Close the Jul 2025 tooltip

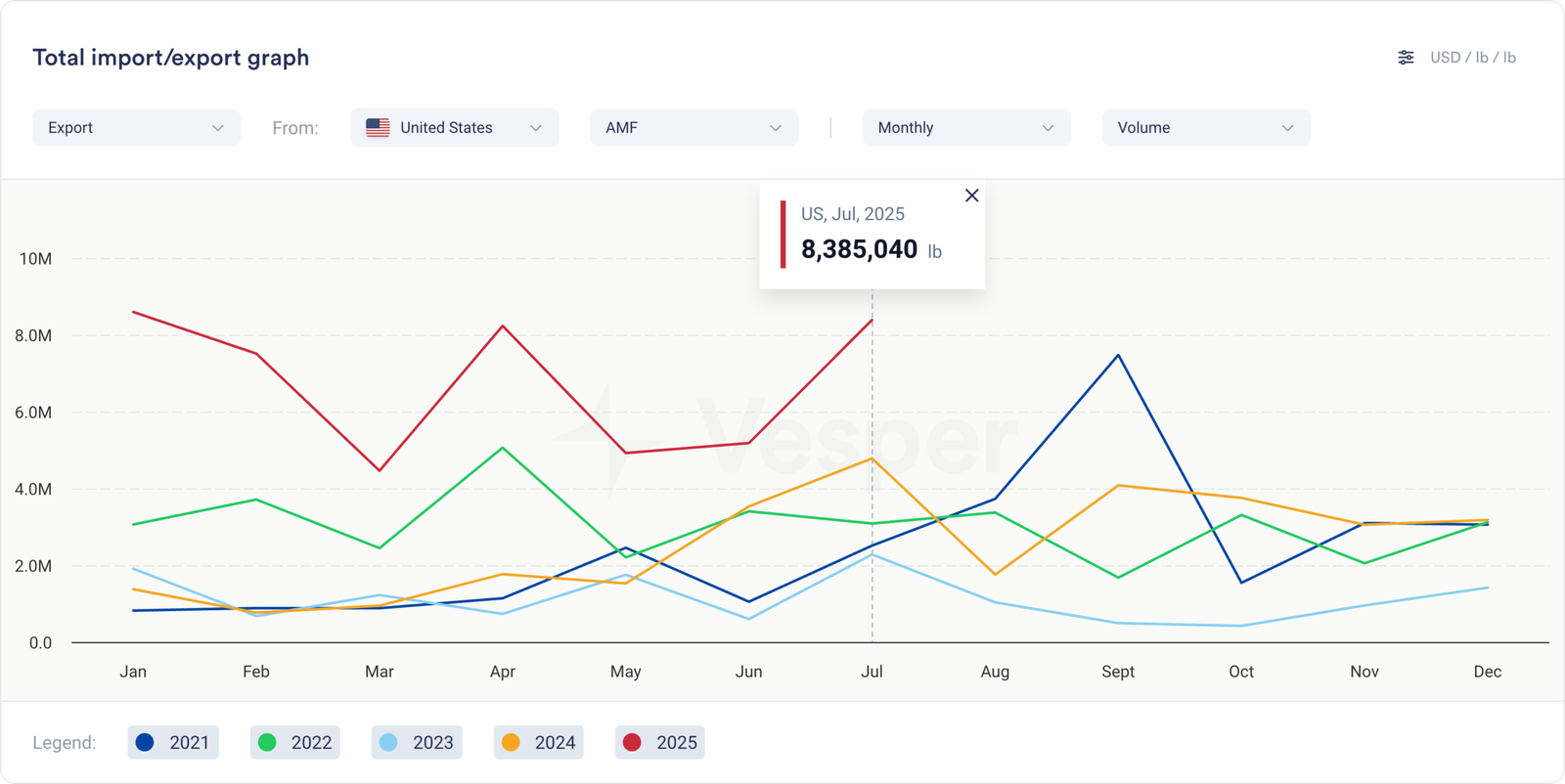point(971,196)
